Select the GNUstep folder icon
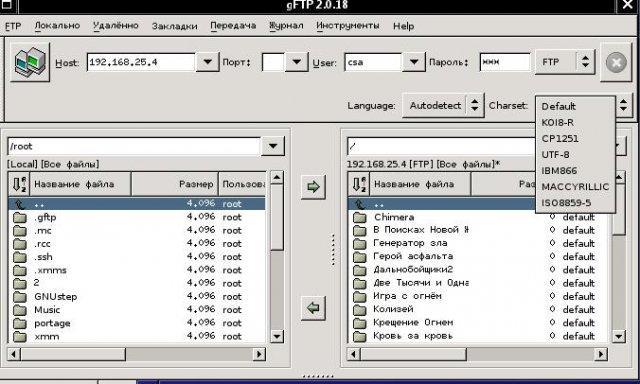This screenshot has height=384, width=640. pyautogui.click(x=20, y=297)
